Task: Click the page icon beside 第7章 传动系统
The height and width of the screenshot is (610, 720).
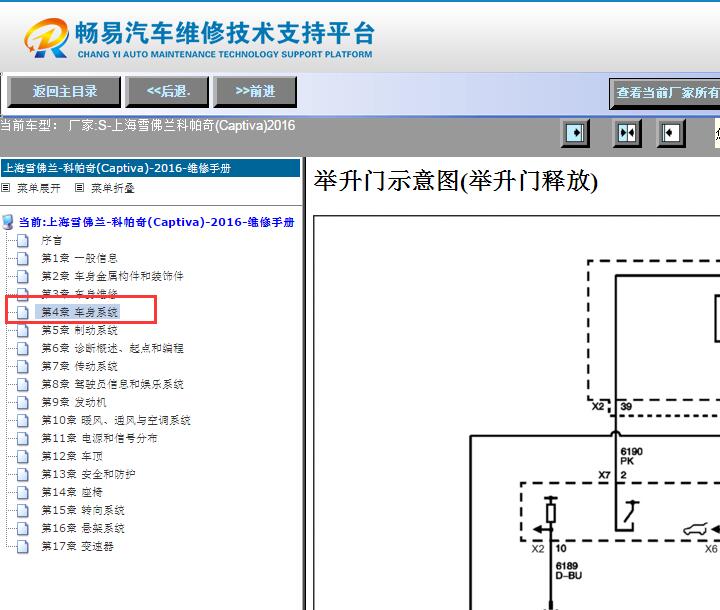Action: pyautogui.click(x=22, y=367)
